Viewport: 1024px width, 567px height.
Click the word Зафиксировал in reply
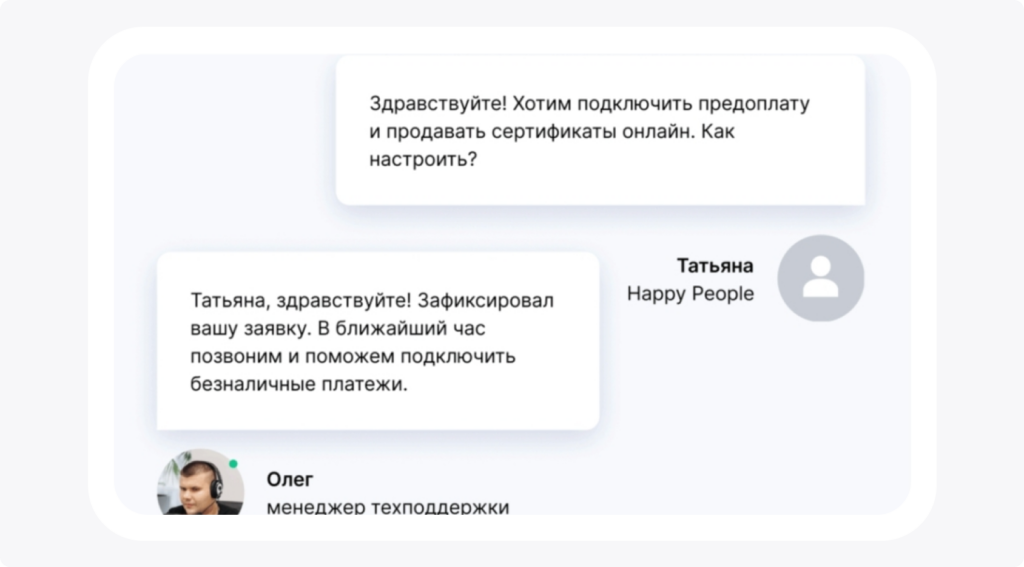pyautogui.click(x=485, y=300)
